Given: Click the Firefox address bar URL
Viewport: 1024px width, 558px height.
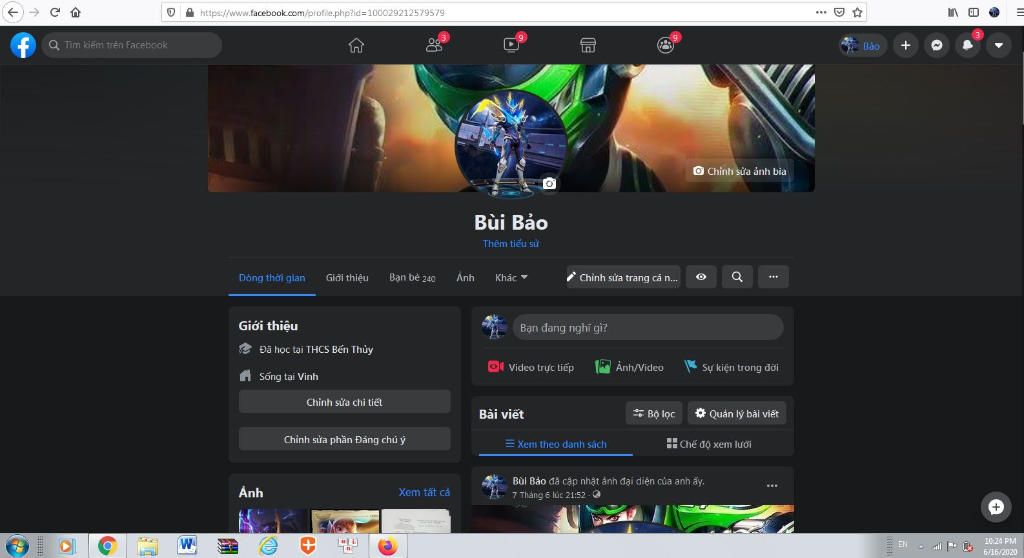Looking at the screenshot, I should pos(322,12).
